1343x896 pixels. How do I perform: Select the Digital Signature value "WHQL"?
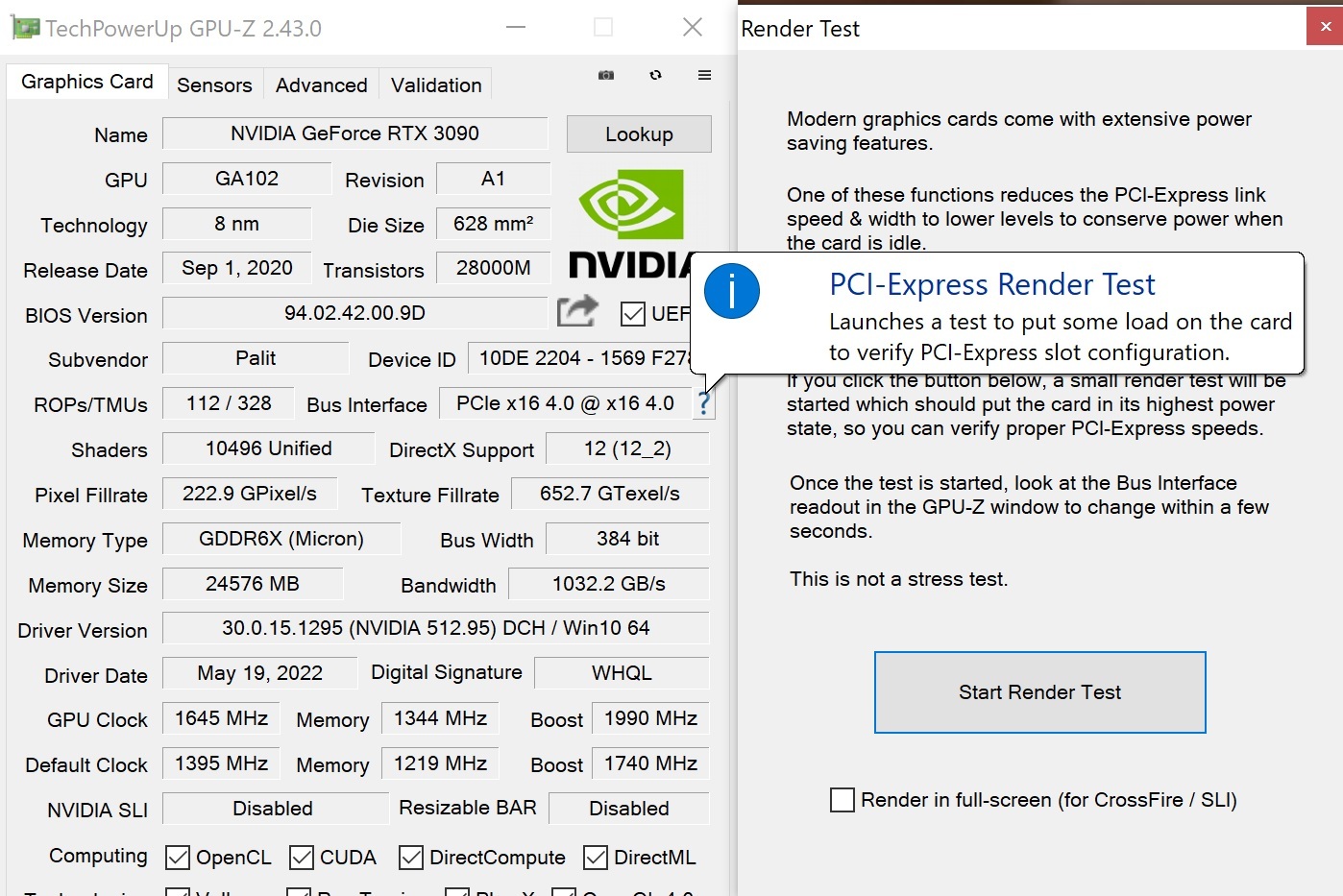[x=622, y=673]
